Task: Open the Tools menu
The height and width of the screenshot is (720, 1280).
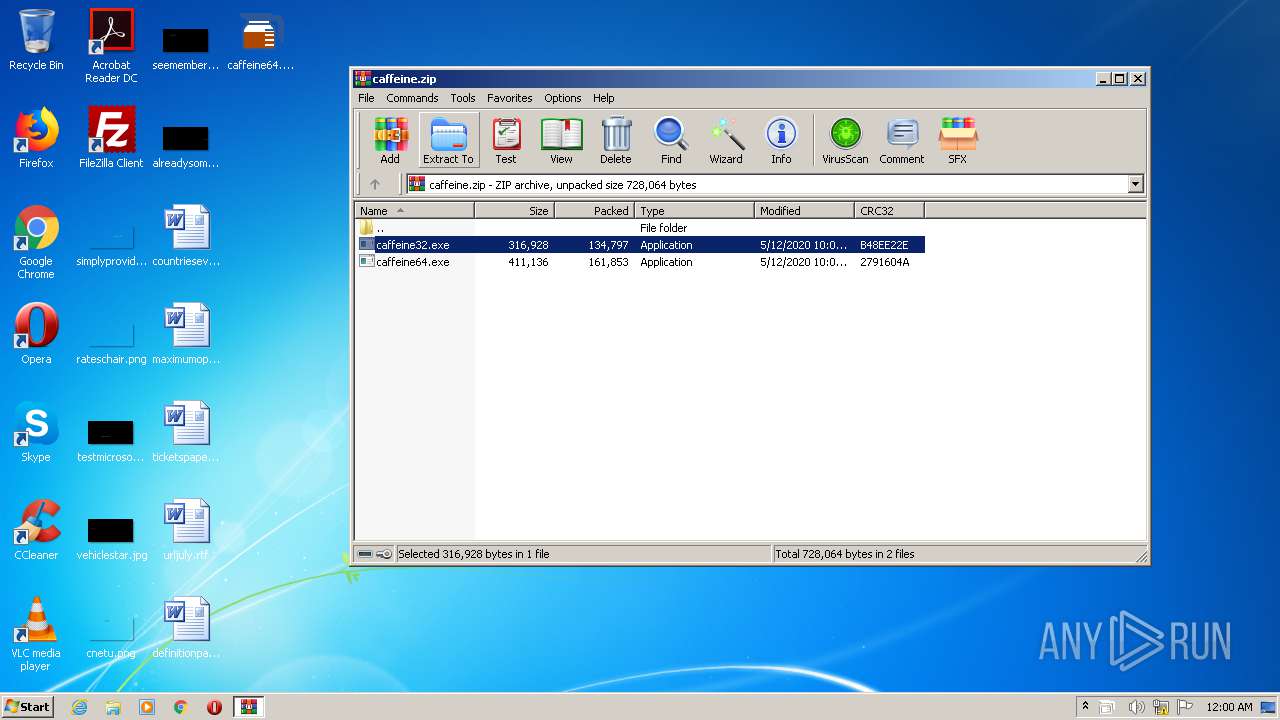Action: point(463,98)
